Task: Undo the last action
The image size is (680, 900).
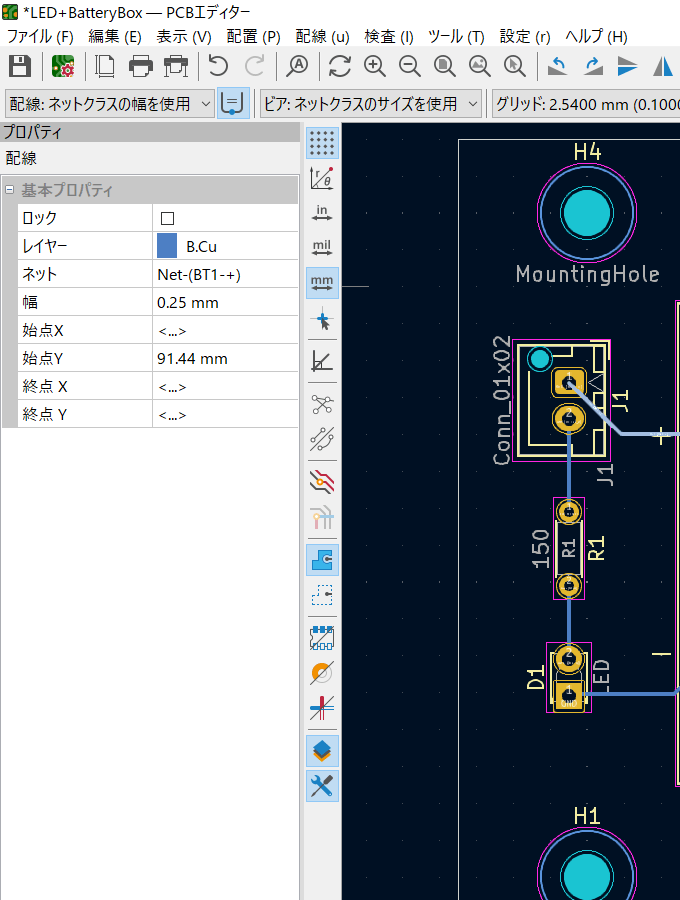Action: (x=218, y=67)
